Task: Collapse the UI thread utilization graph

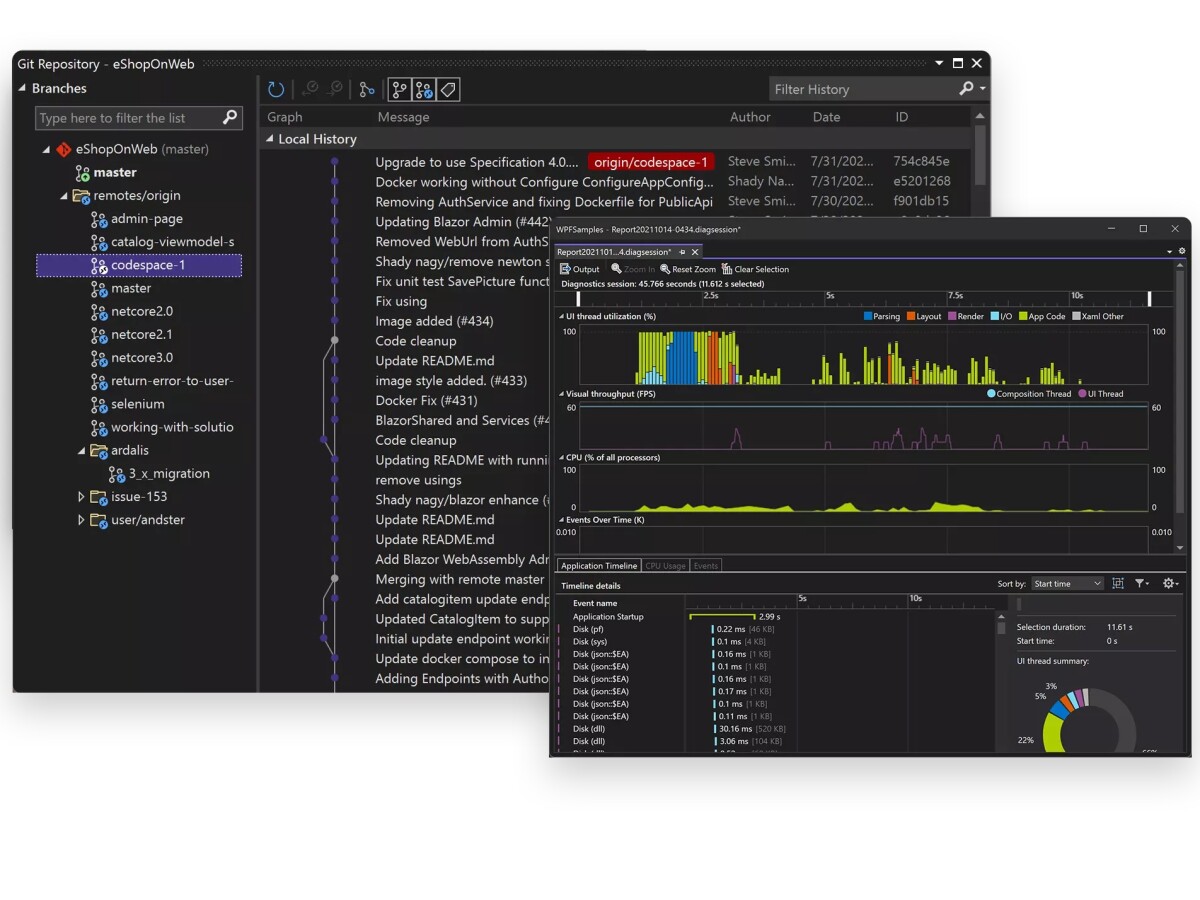Action: pyautogui.click(x=561, y=317)
